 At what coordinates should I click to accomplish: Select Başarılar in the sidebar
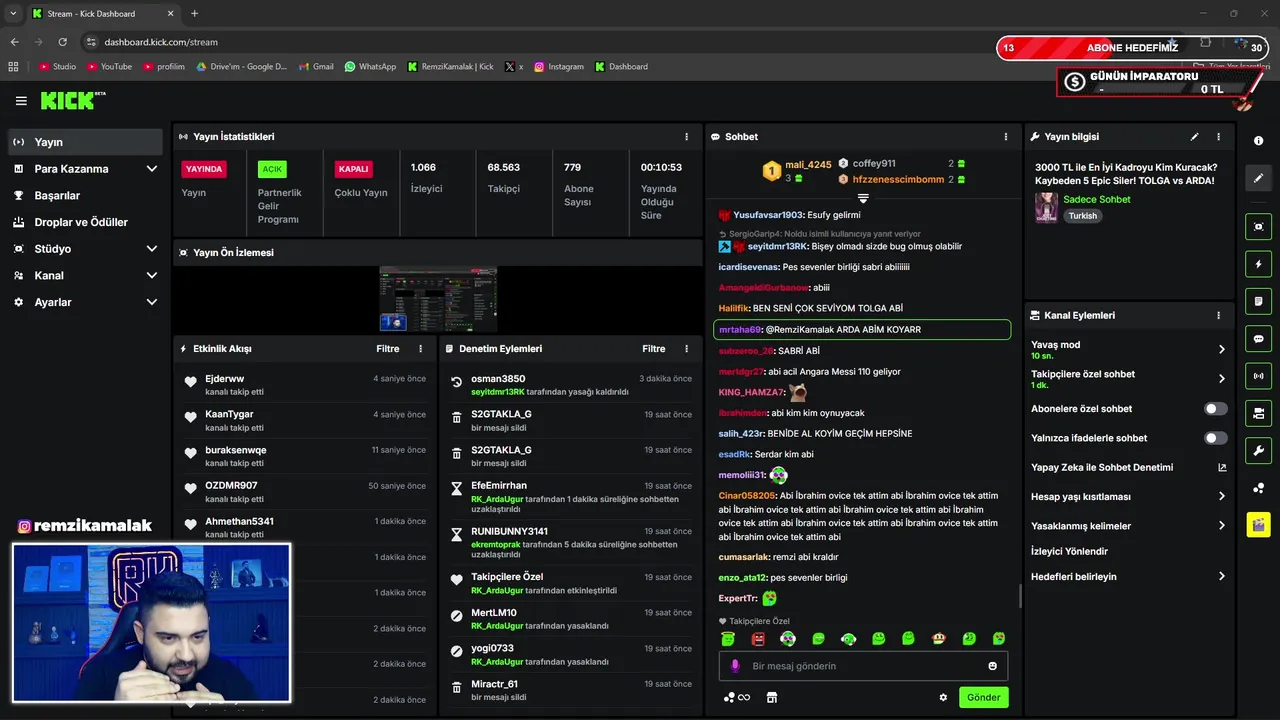point(85,196)
